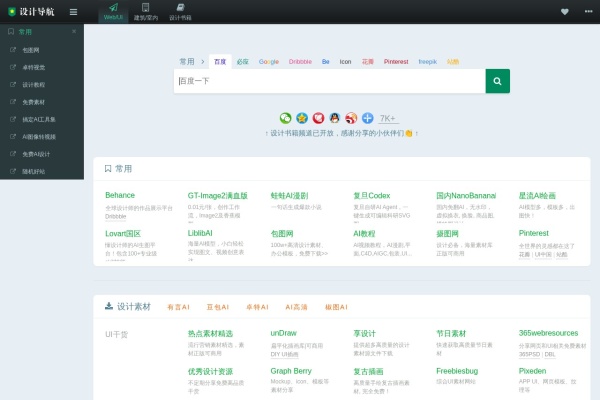This screenshot has width=600, height=400.
Task: Open the 豆包AI link
Action: tap(218, 307)
